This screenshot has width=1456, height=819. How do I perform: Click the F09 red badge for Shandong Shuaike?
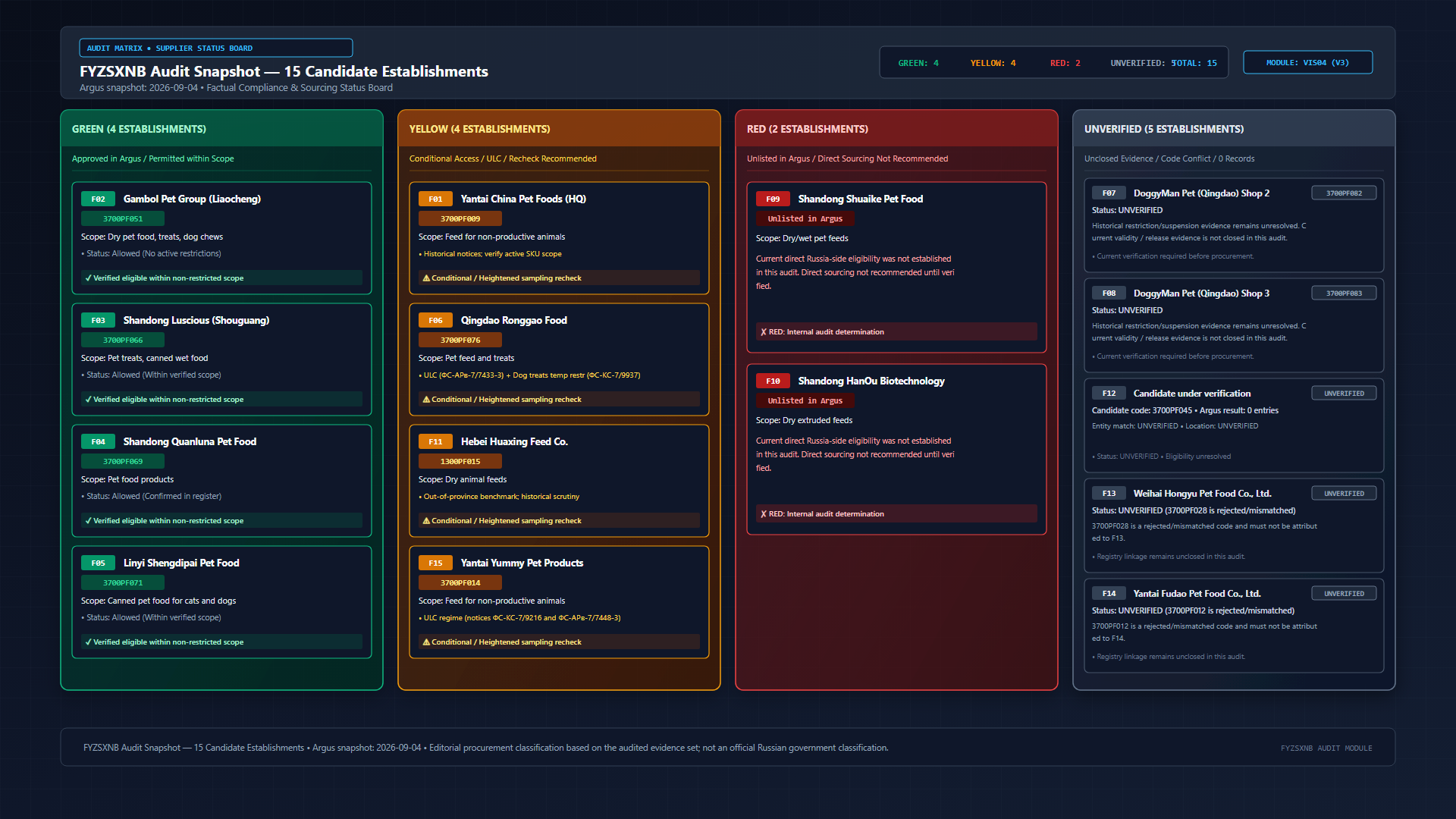[773, 199]
